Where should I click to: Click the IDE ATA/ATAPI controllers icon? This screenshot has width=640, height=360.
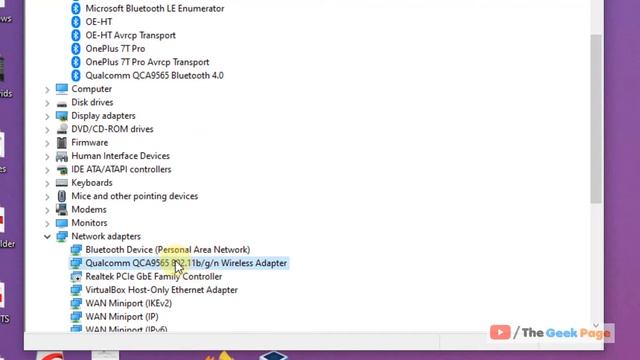point(62,169)
